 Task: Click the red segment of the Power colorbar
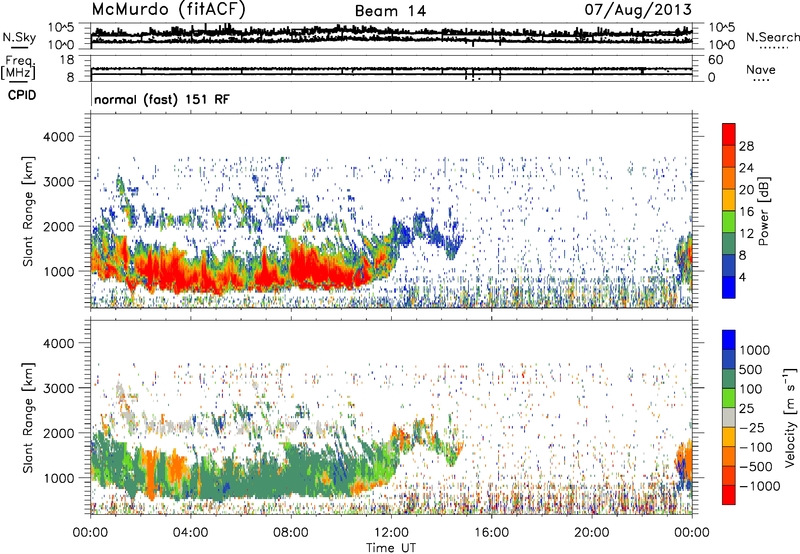(729, 134)
